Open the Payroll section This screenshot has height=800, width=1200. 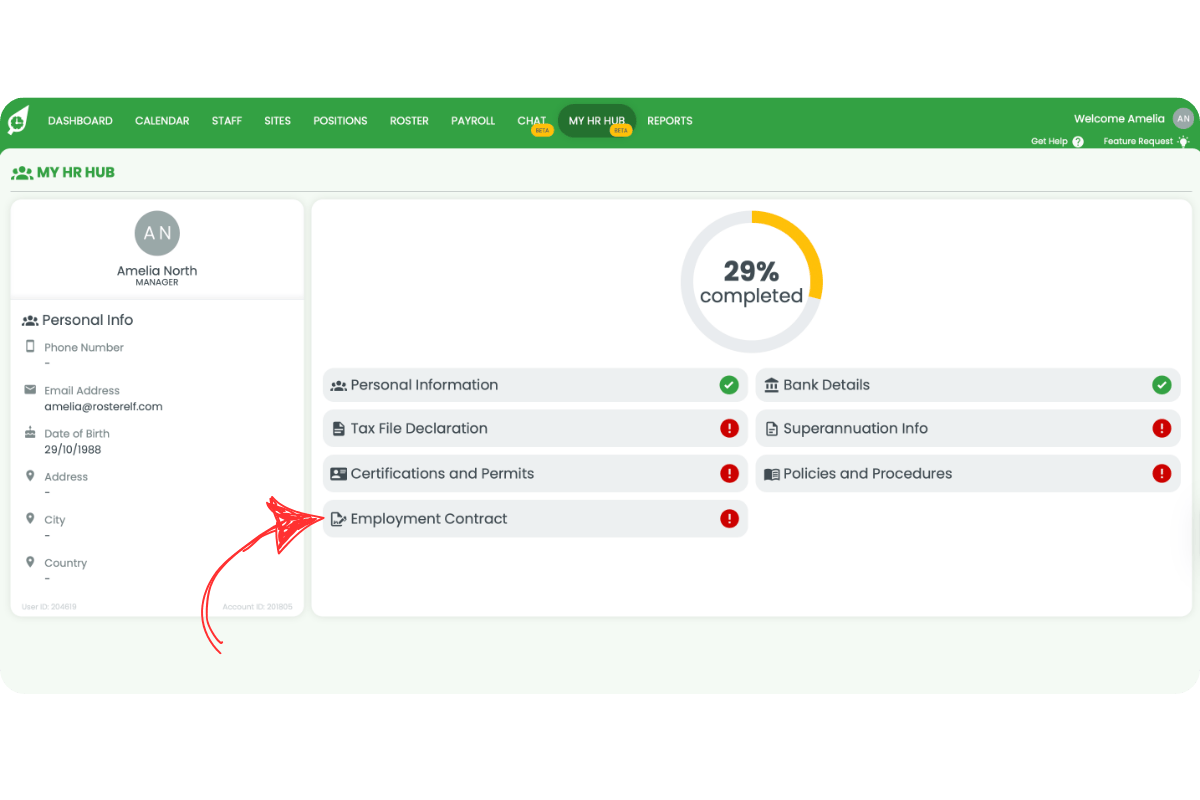pyautogui.click(x=473, y=121)
